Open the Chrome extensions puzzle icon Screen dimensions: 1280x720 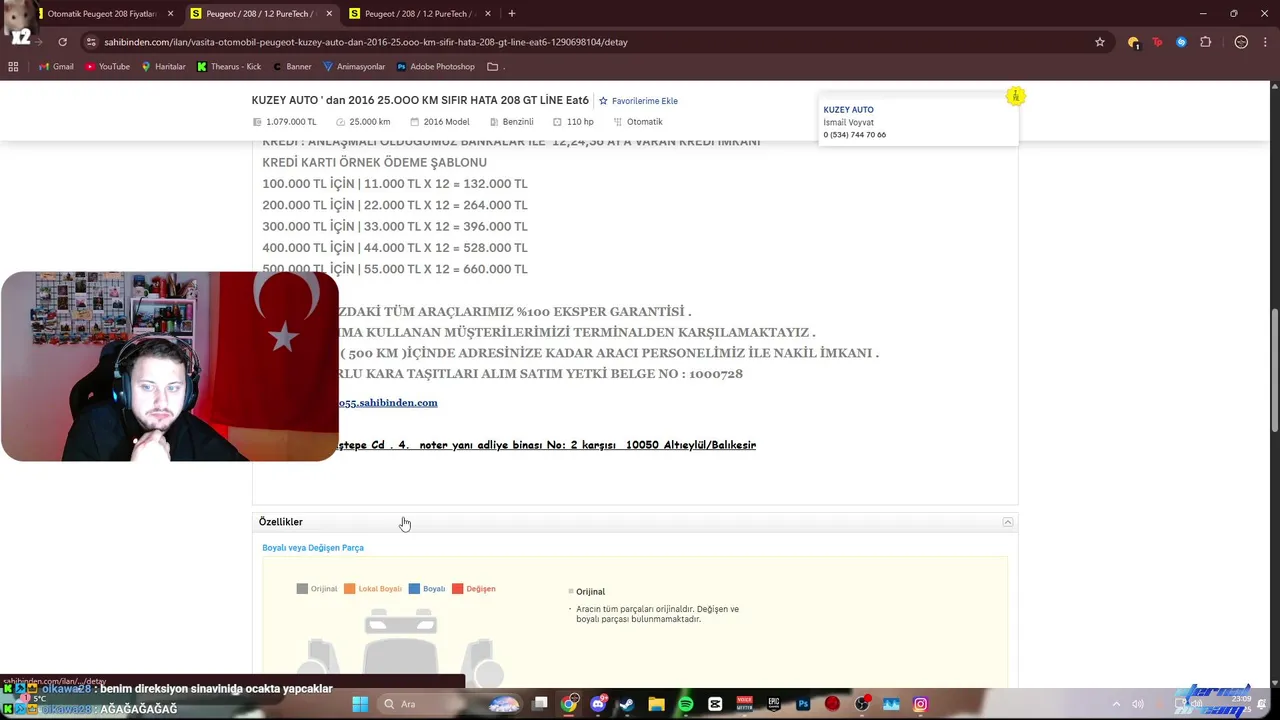coord(1205,42)
